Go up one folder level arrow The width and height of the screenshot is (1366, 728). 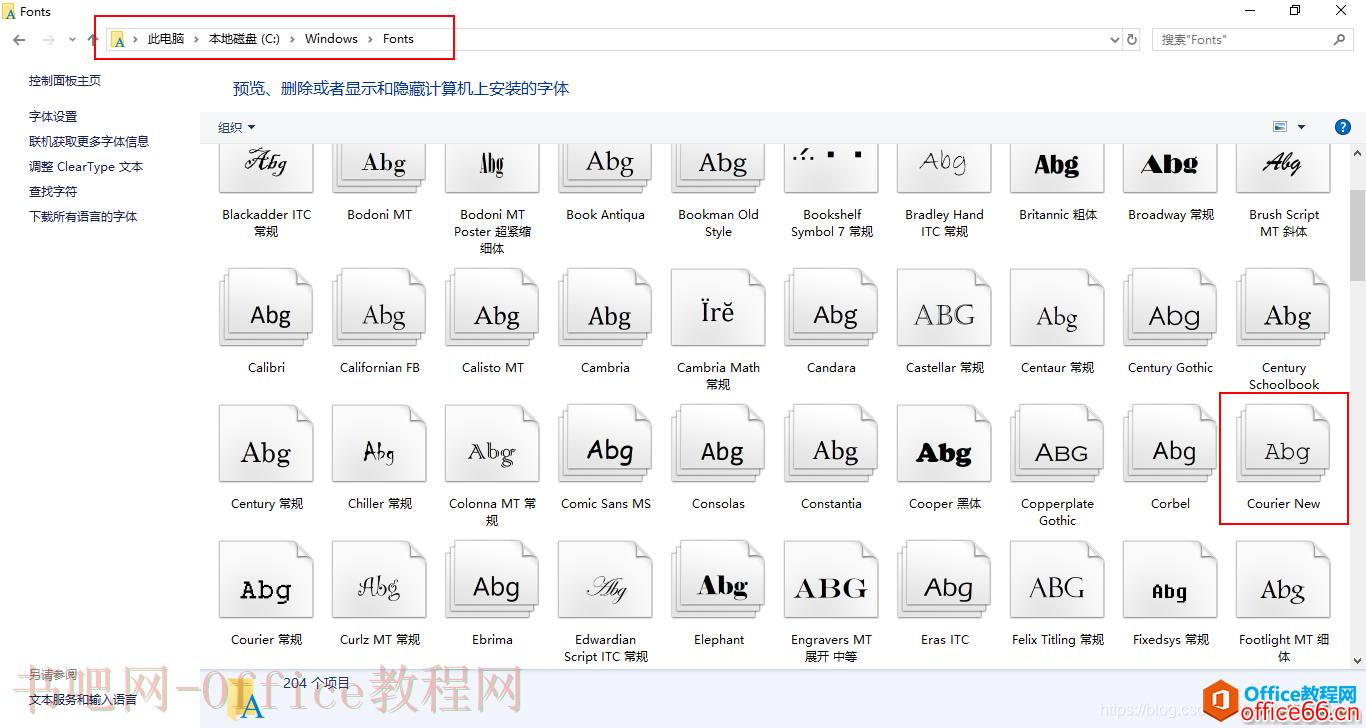coord(93,40)
